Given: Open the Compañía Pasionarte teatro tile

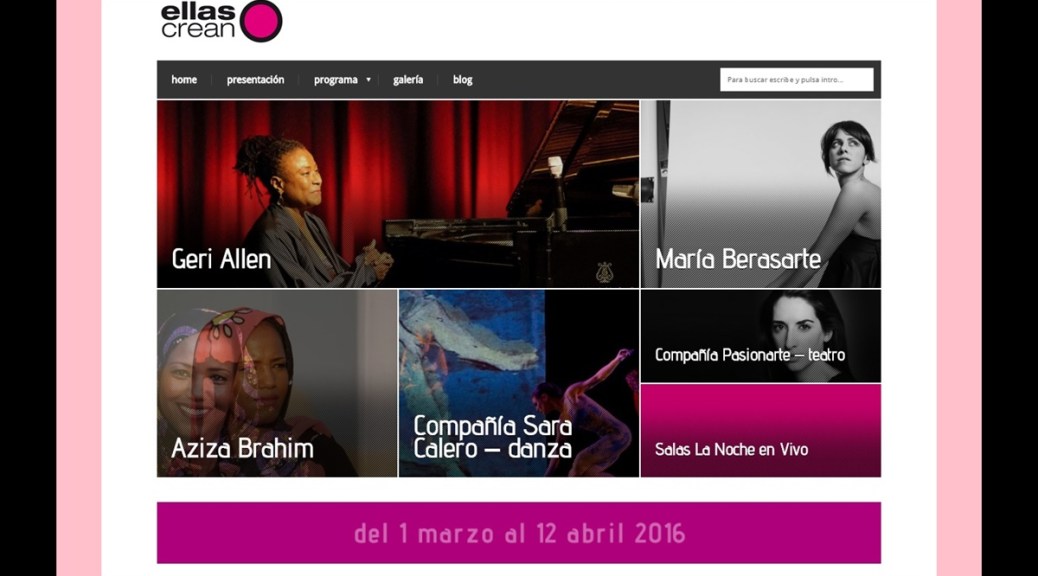Looking at the screenshot, I should point(761,336).
